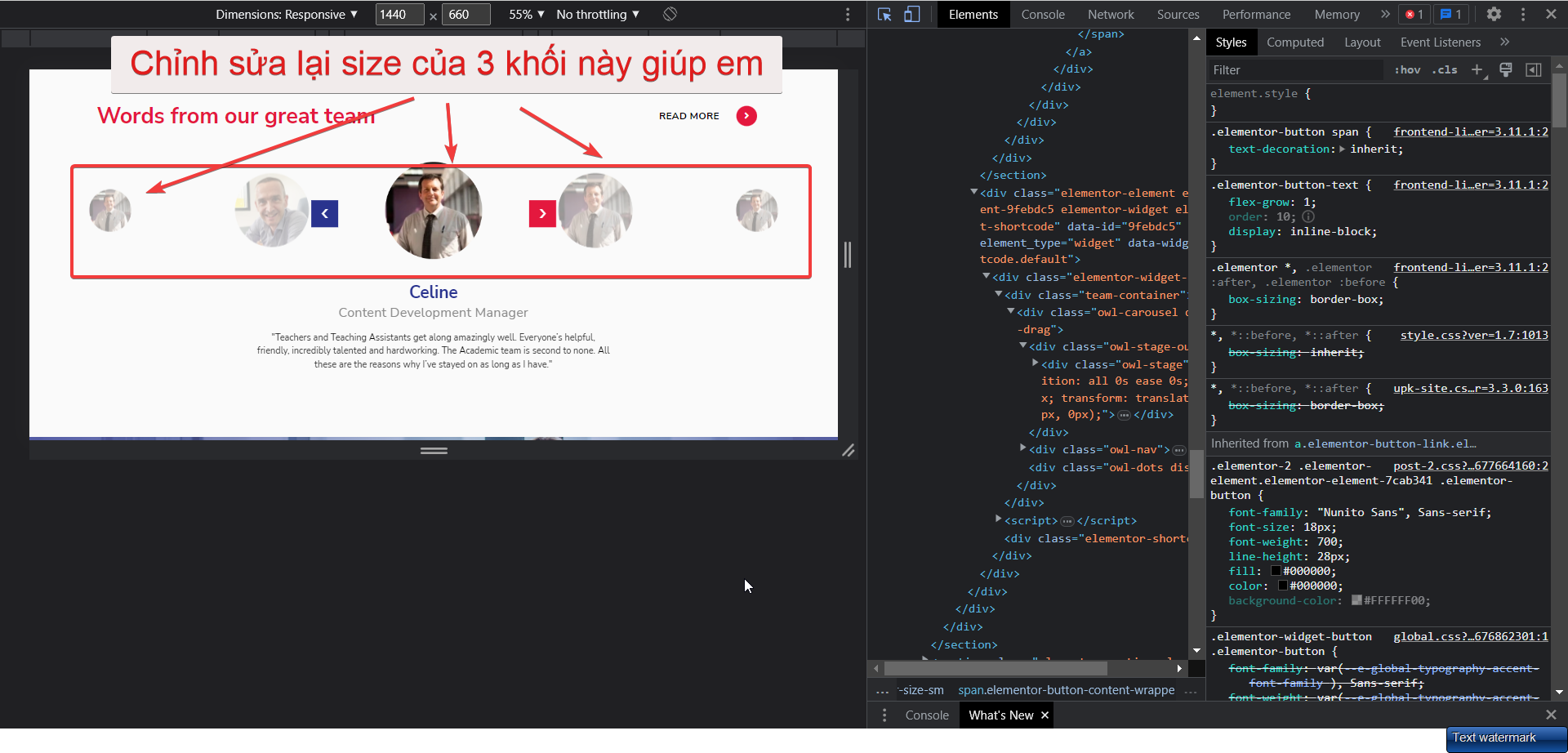Open style.css?ver=1.7:1013 source link
Viewport: 1568px width, 753px height.
(x=1474, y=335)
